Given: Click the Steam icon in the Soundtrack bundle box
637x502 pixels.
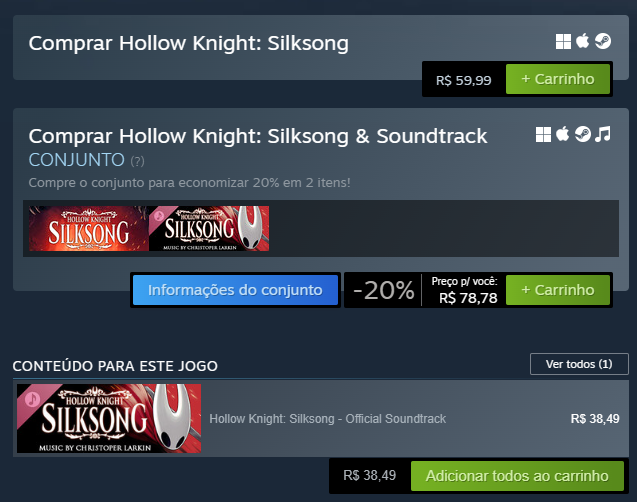Looking at the screenshot, I should pyautogui.click(x=582, y=134).
